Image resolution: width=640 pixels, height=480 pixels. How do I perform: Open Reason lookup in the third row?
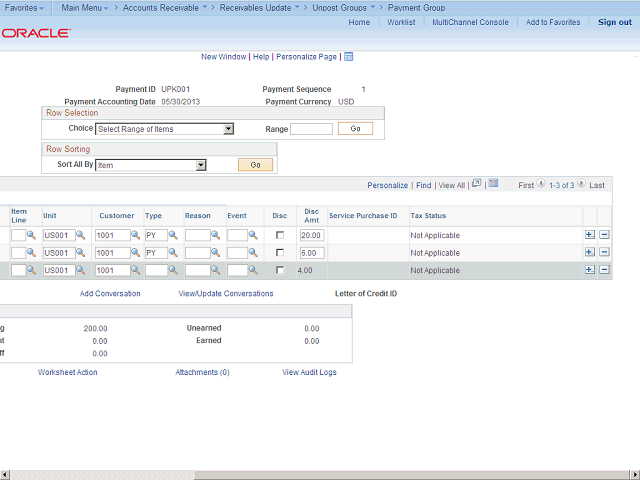[x=216, y=270]
